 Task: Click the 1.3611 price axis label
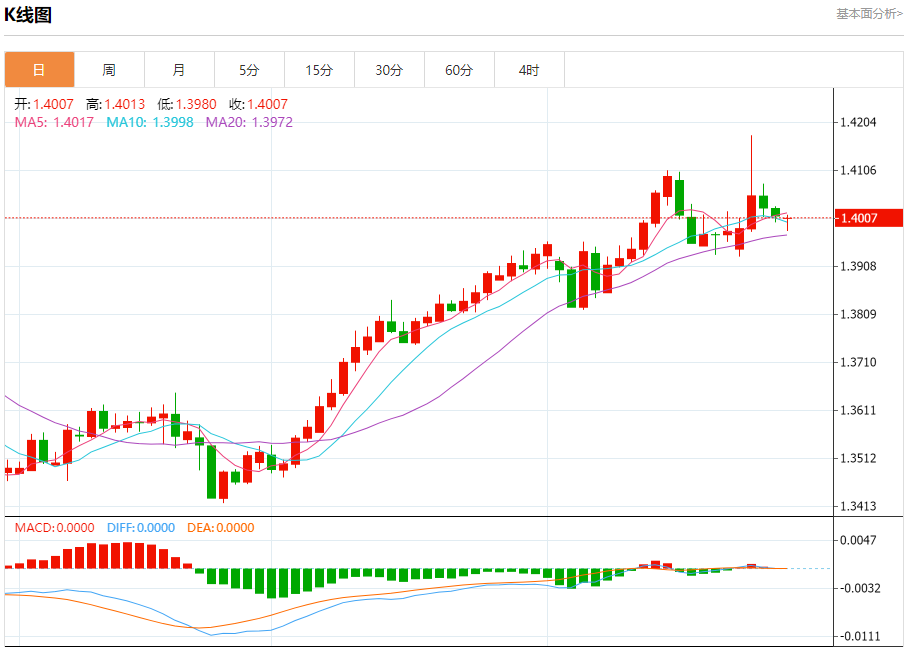pyautogui.click(x=858, y=411)
